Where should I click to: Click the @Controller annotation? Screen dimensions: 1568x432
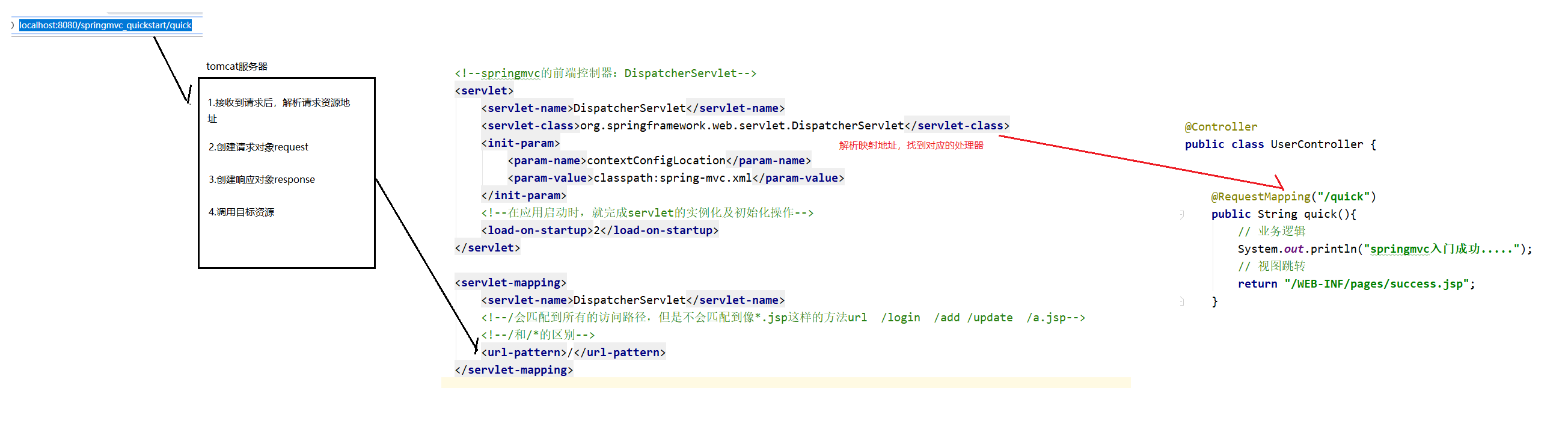1220,127
